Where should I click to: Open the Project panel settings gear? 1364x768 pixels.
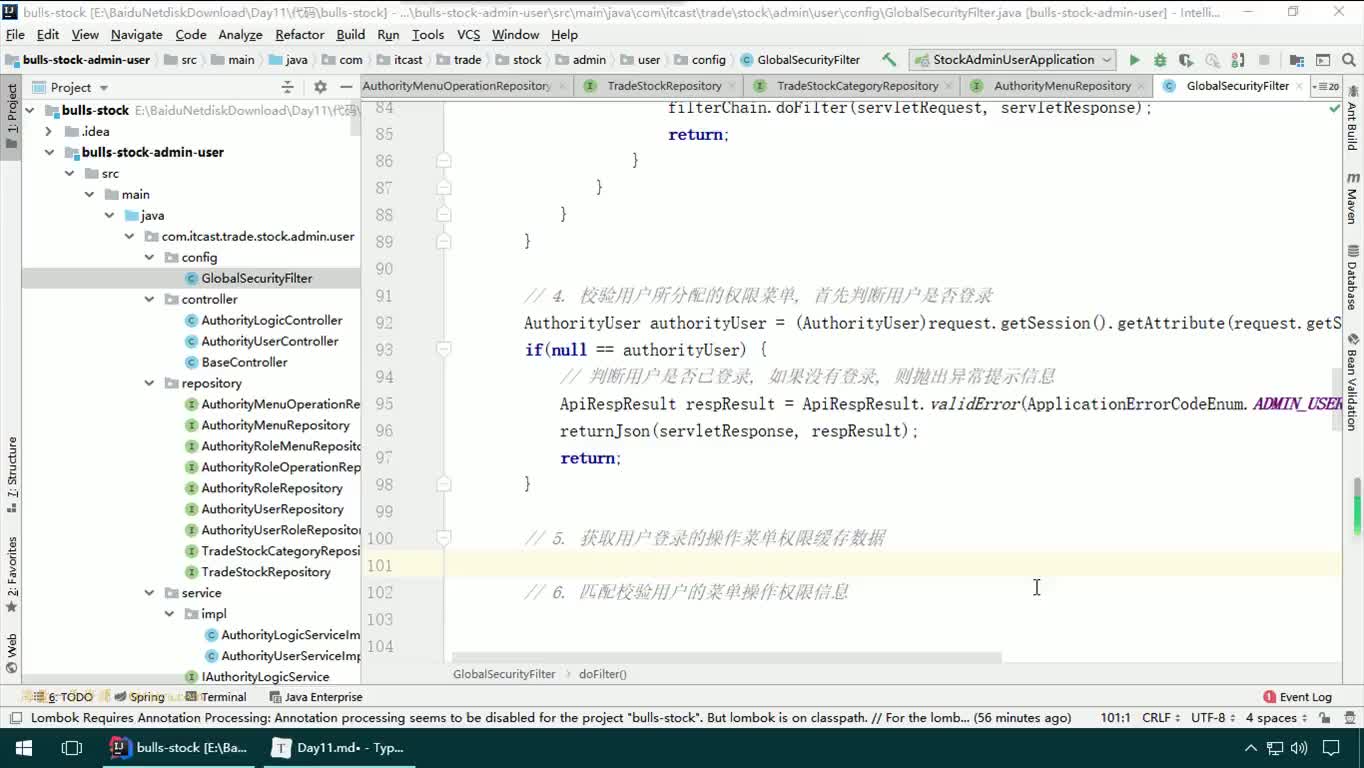[x=320, y=87]
